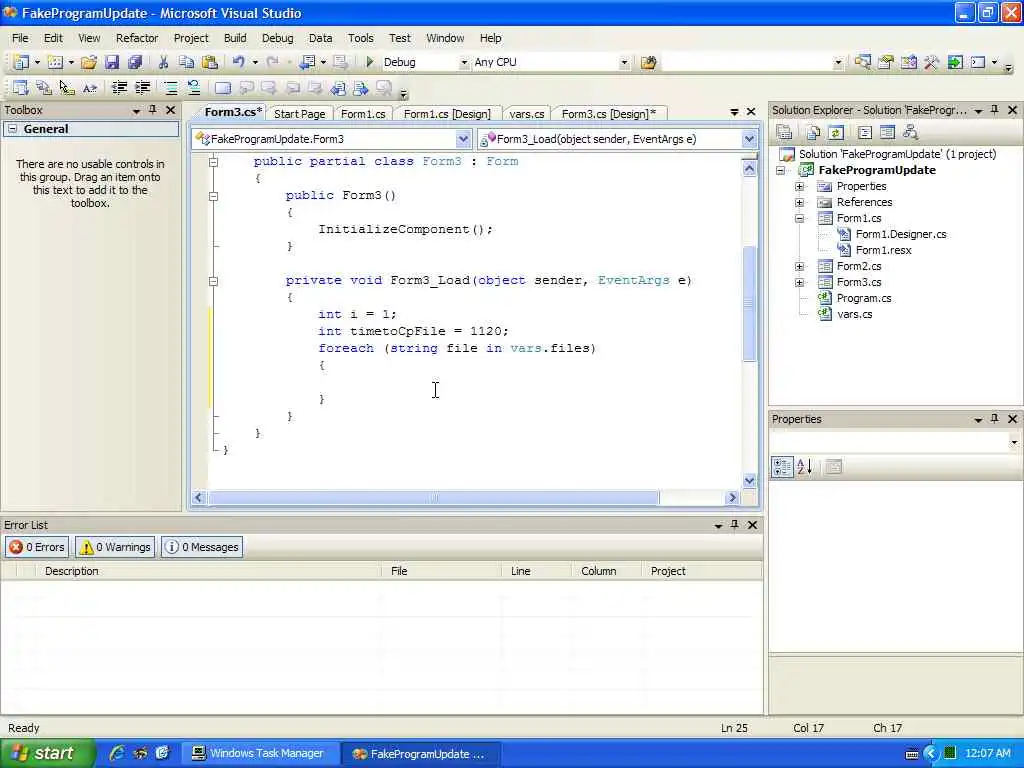Open Solution Explorer from the main toolbar icon
This screenshot has height=768, width=1024.
click(862, 62)
